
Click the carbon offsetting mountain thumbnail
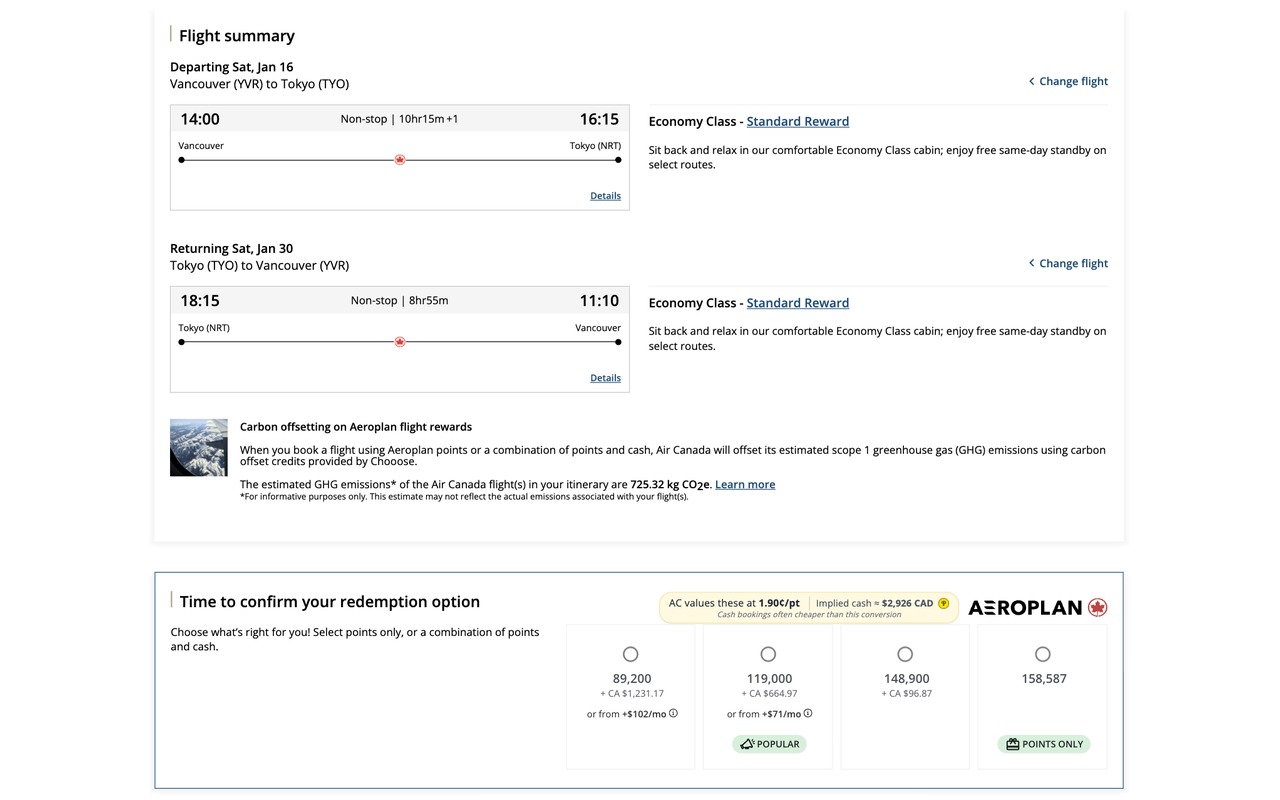(199, 447)
